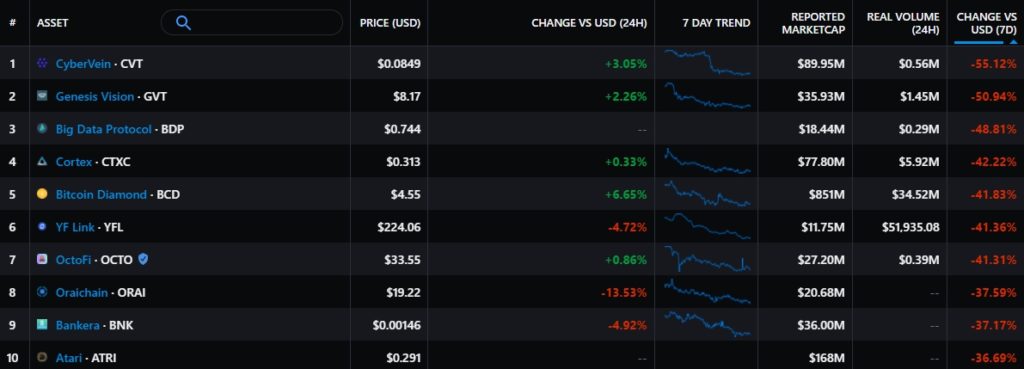Click CyberVein 7D change -55.12%
The height and width of the screenshot is (369, 1024).
tap(993, 64)
